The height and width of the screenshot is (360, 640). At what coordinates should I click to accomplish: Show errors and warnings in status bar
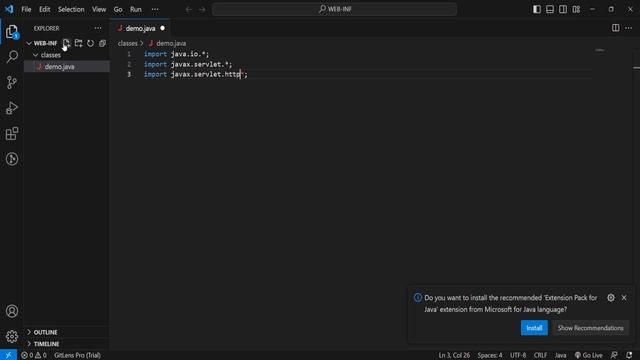[x=34, y=355]
